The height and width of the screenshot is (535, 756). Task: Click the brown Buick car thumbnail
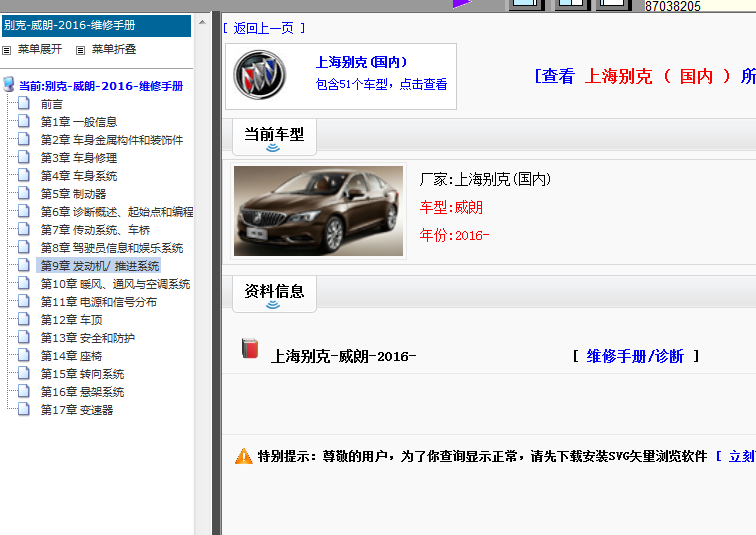pyautogui.click(x=318, y=211)
